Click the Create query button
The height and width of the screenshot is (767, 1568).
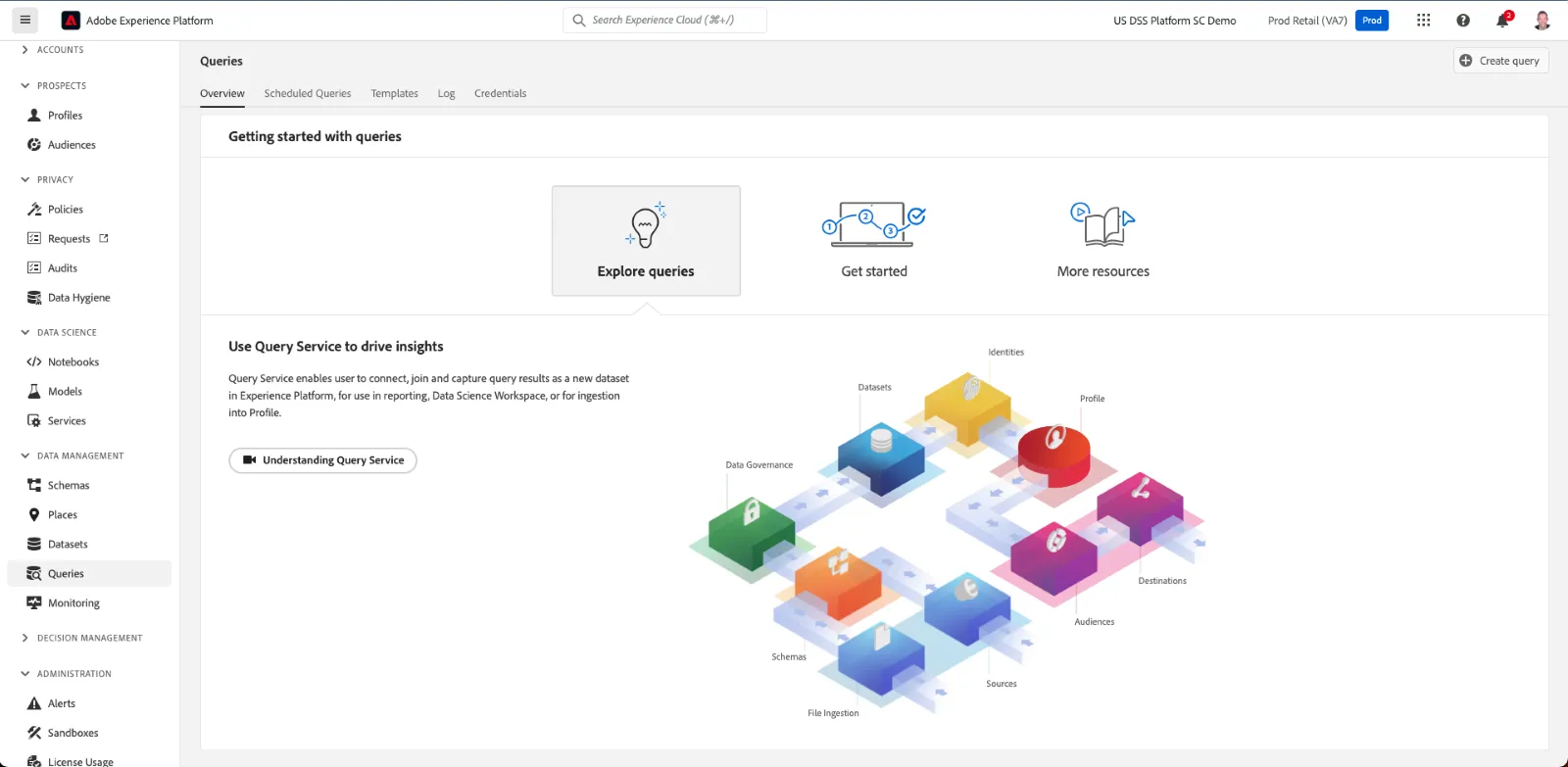[x=1500, y=61]
